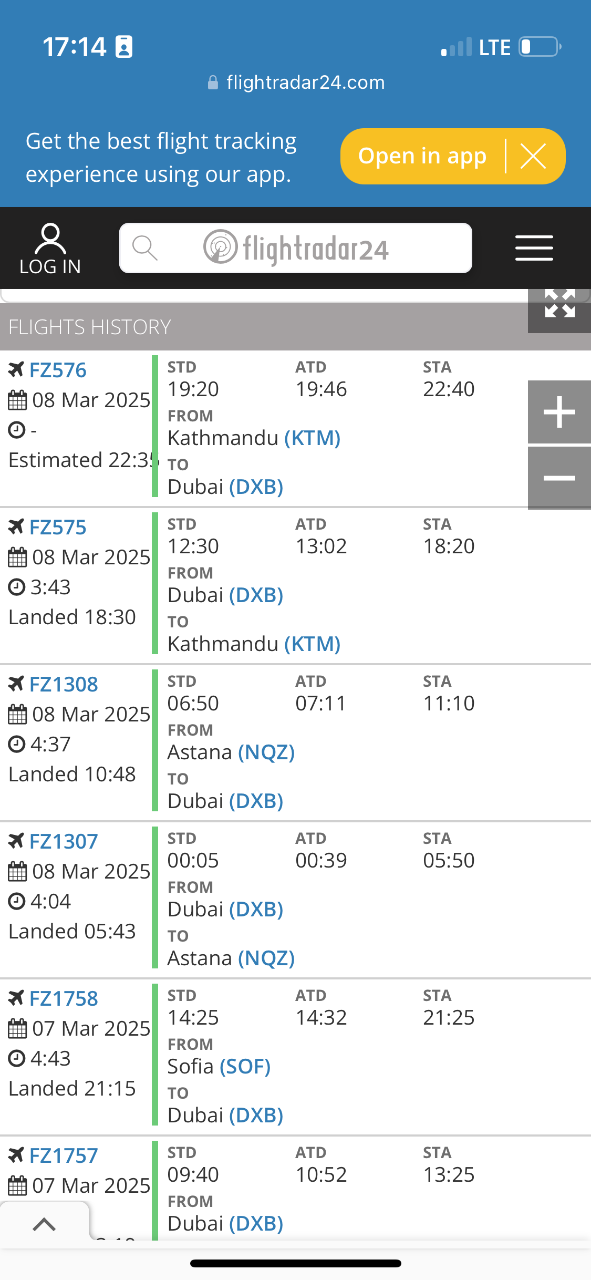Screen dimensions: 591x1280
Task: Open flight FZ1758 link
Action: click(64, 998)
